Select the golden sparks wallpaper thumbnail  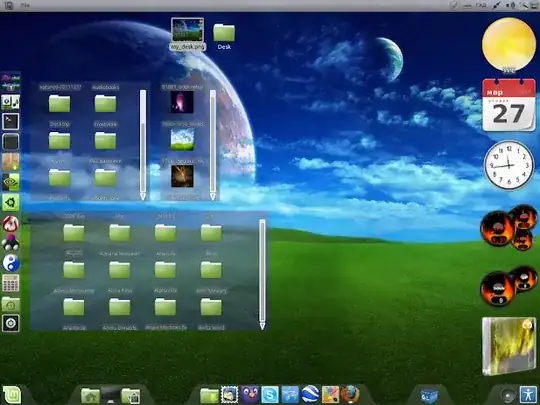[x=182, y=176]
